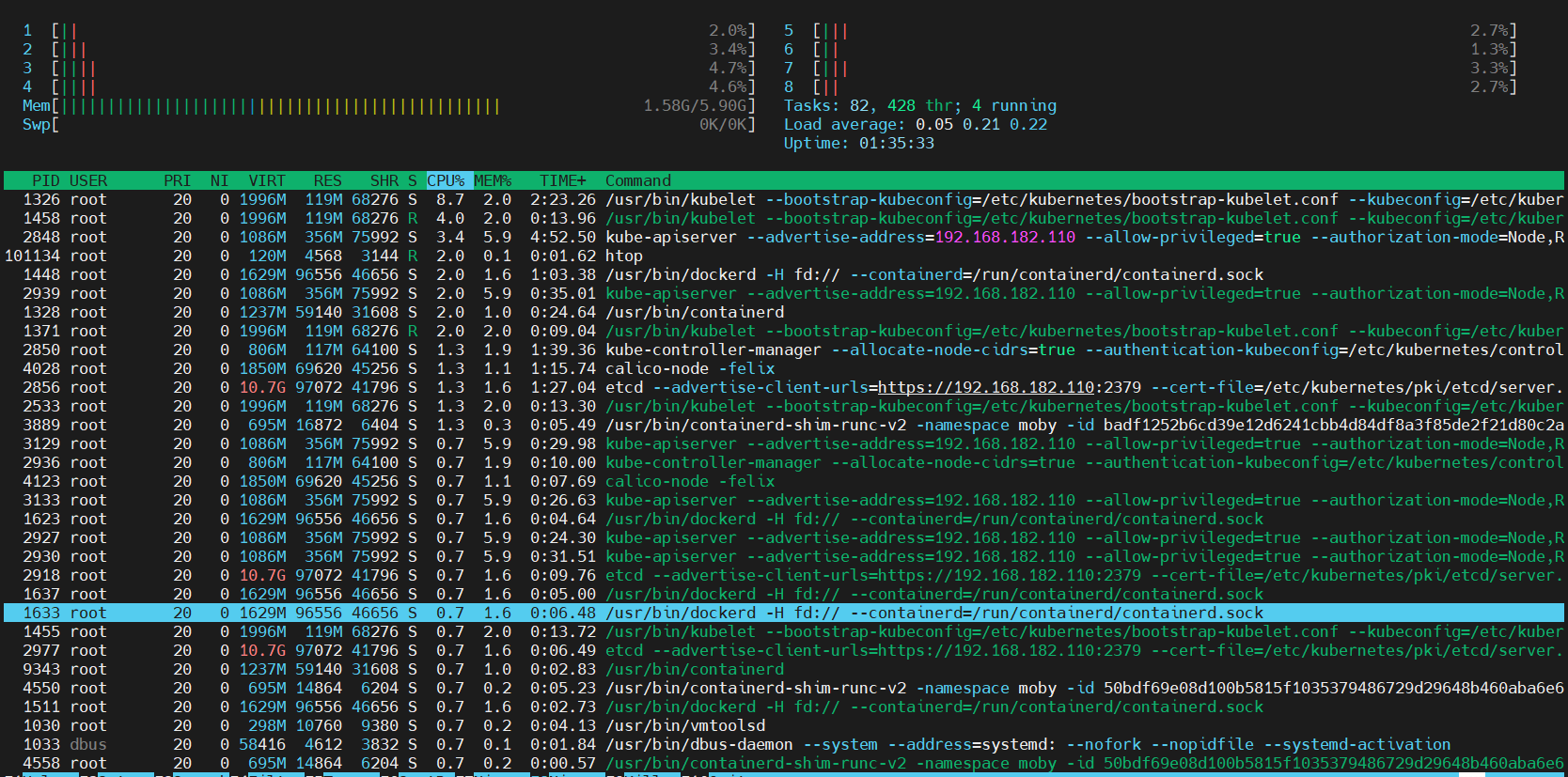Click the highlighted dockerd row PID 1633
1568x777 pixels.
[784, 613]
